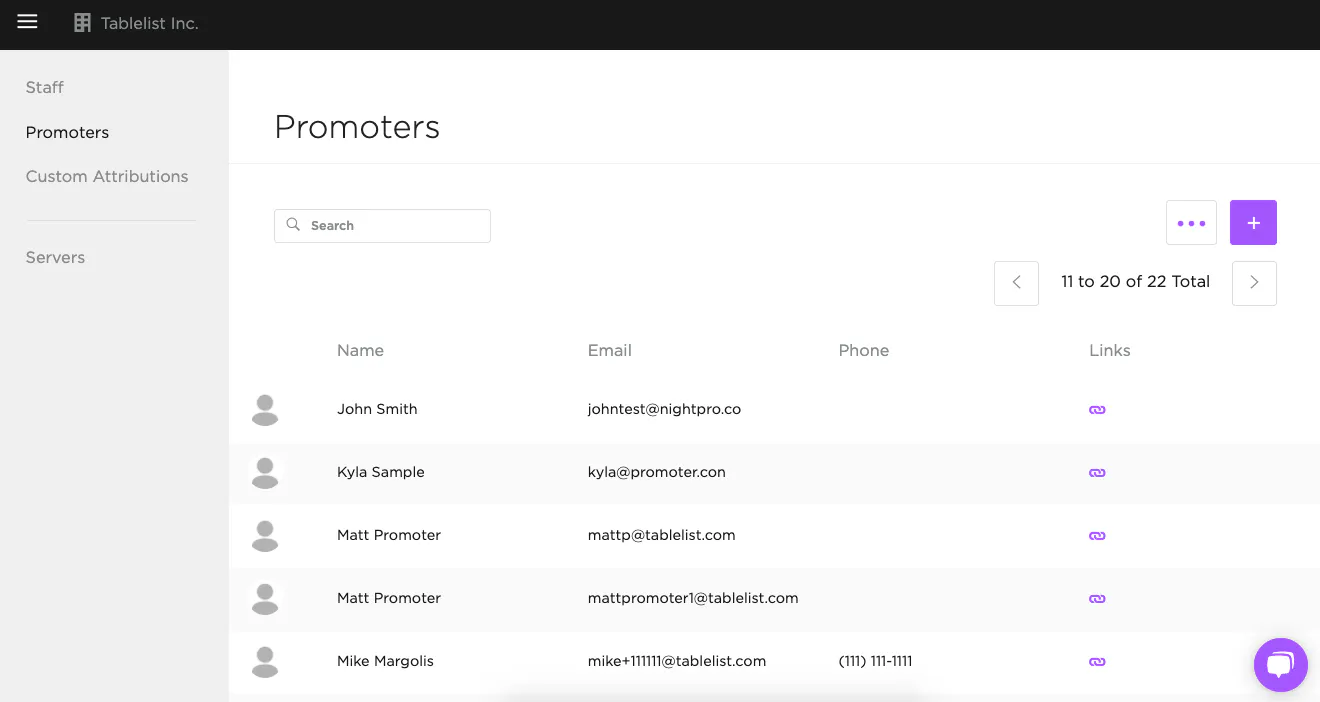1320x702 pixels.
Task: Click the link icon for John Smith
Action: [1097, 410]
